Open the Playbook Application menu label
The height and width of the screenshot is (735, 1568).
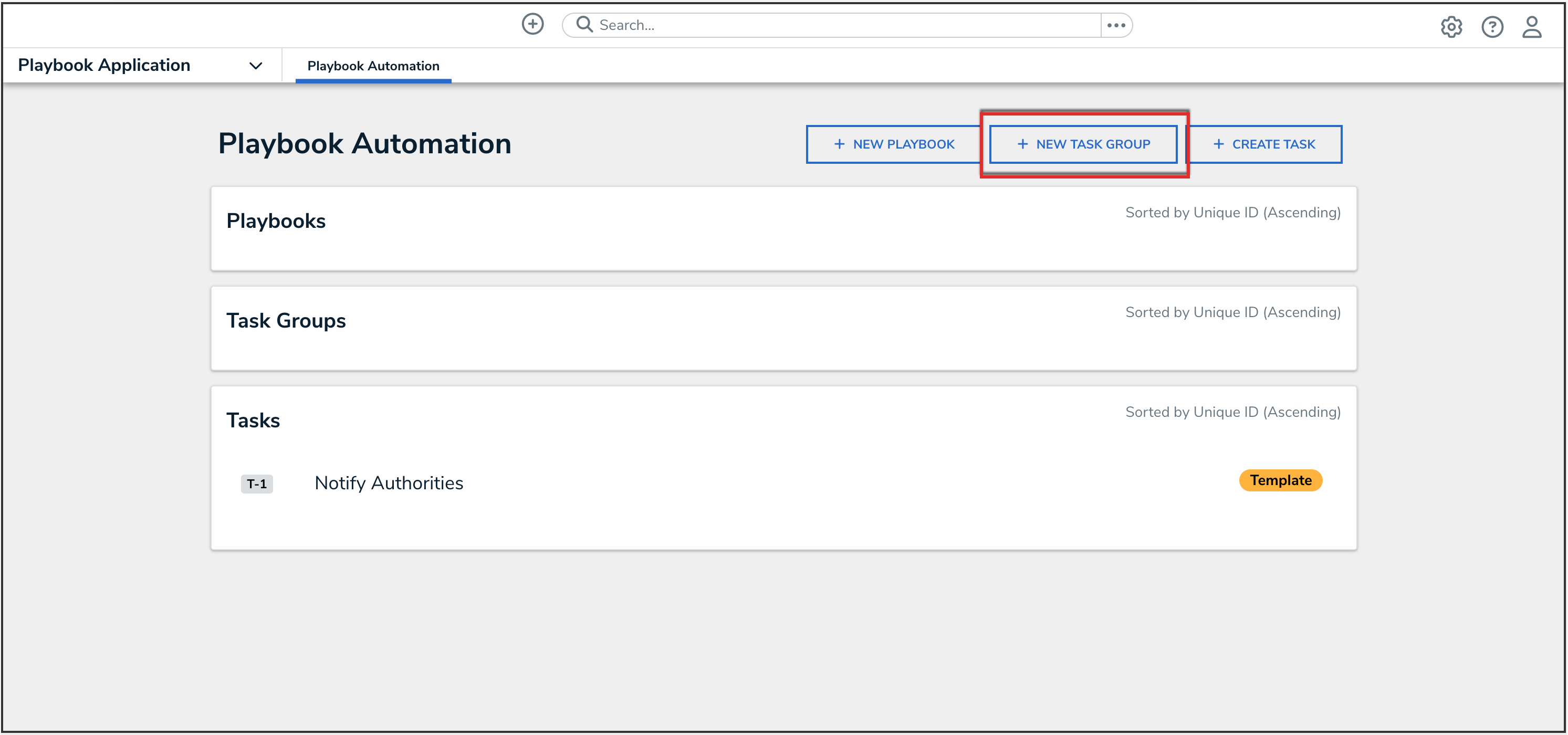(104, 65)
